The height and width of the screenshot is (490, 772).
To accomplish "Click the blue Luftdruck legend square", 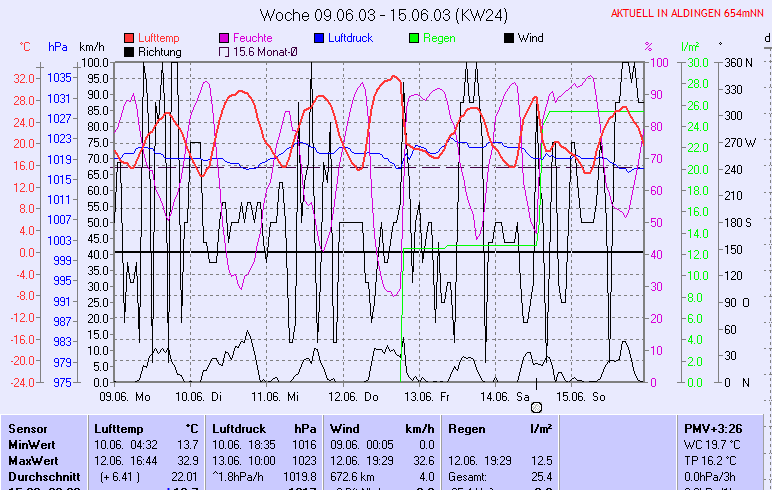I will [x=319, y=38].
